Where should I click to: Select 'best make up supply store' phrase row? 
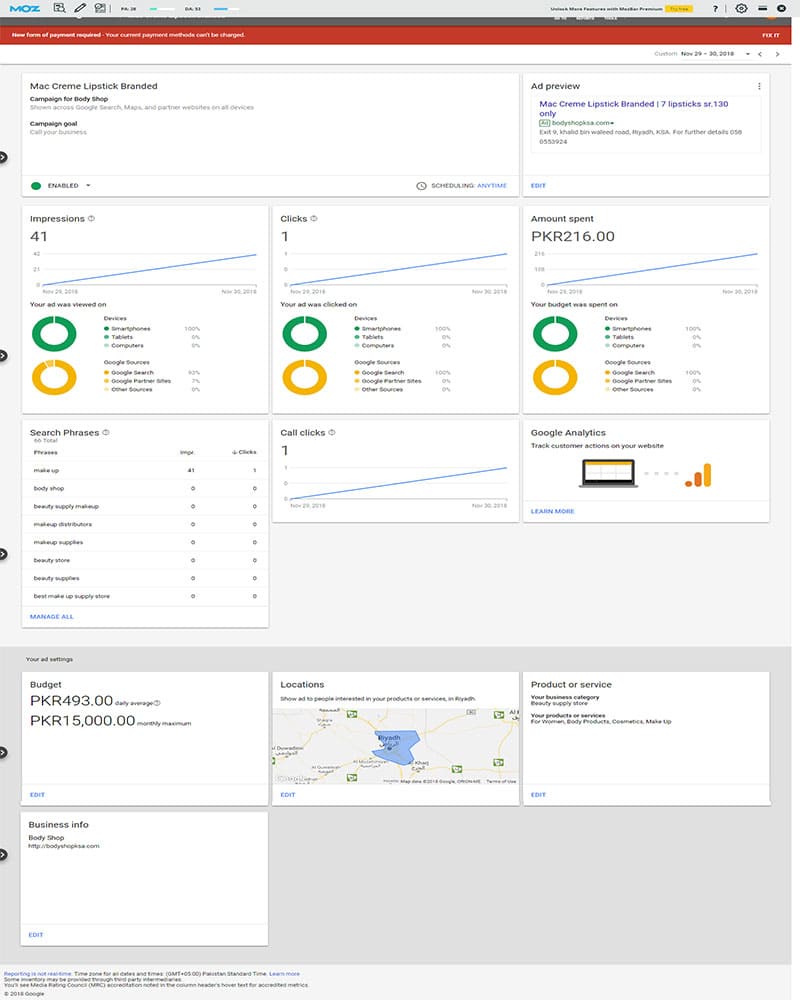(x=145, y=596)
